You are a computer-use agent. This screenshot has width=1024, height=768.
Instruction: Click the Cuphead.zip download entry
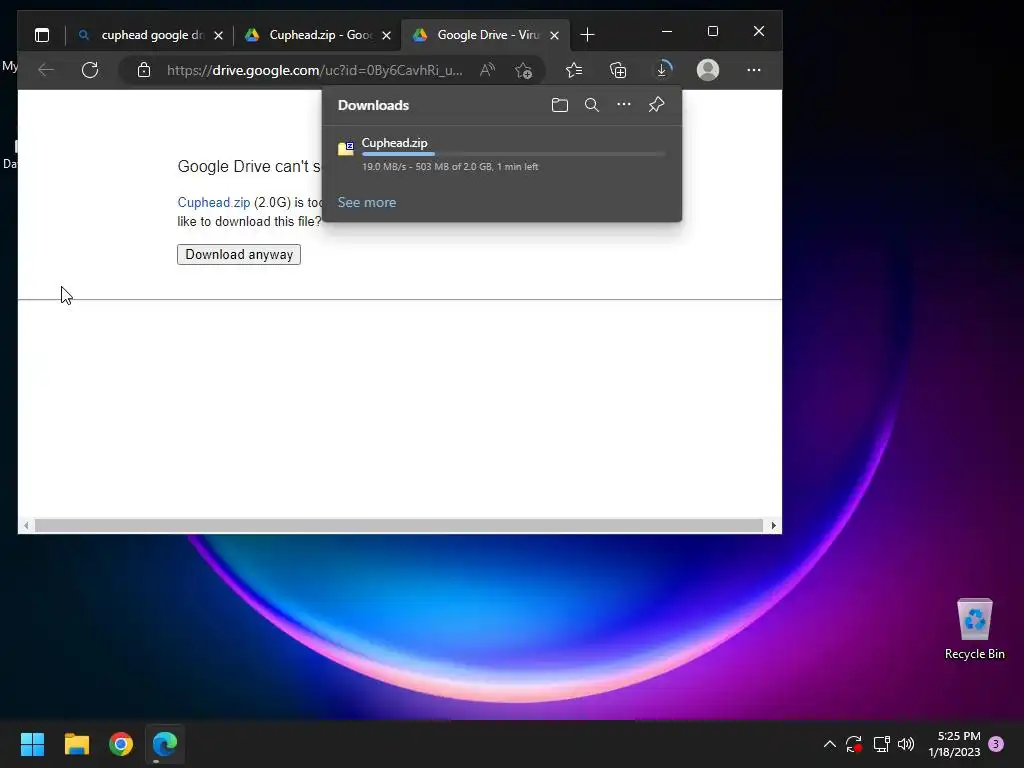pyautogui.click(x=502, y=155)
